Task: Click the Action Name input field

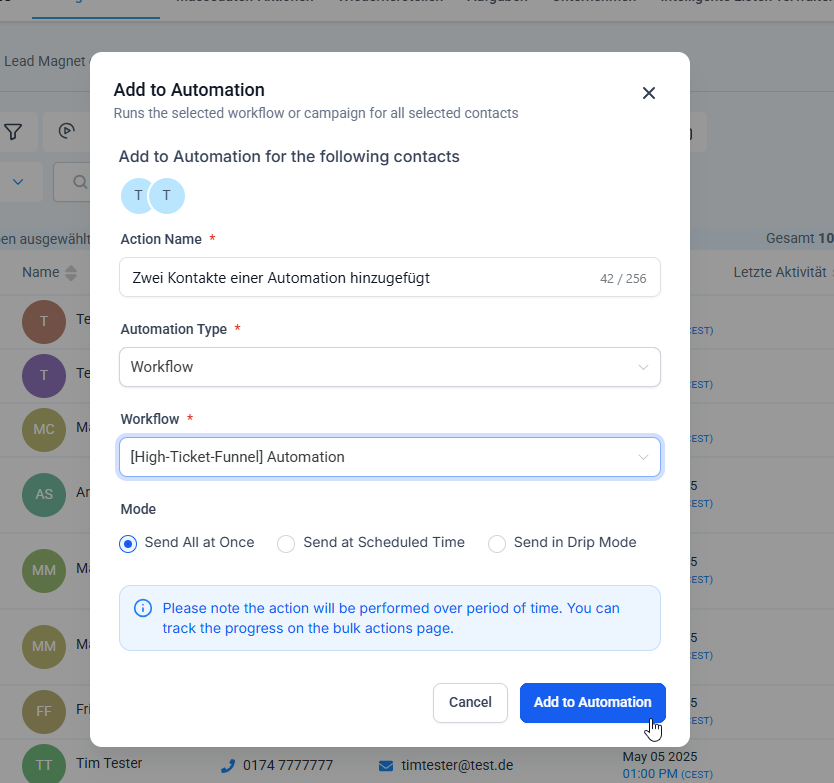Action: point(350,278)
